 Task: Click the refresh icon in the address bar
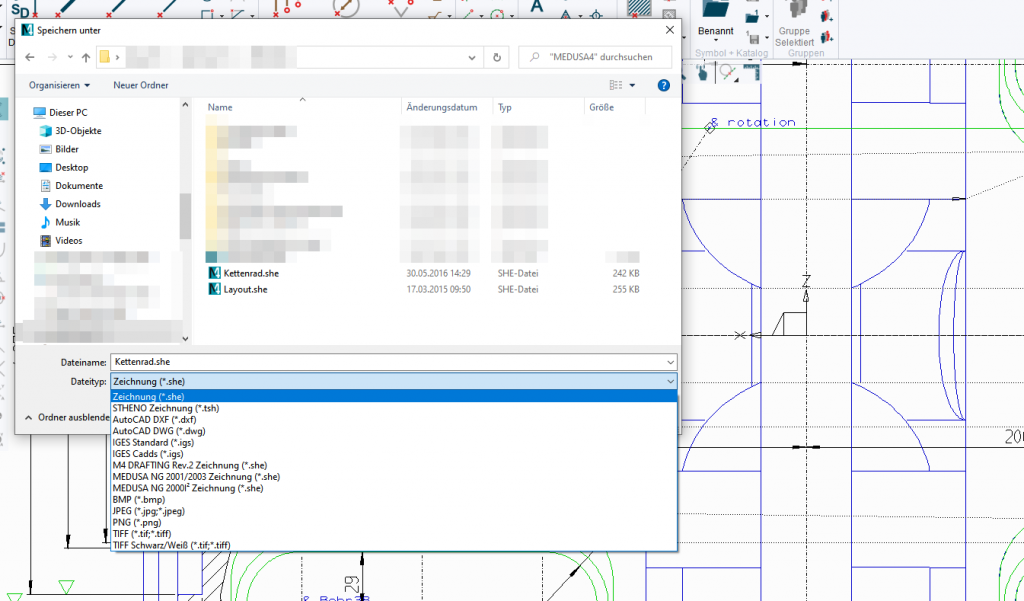(497, 57)
